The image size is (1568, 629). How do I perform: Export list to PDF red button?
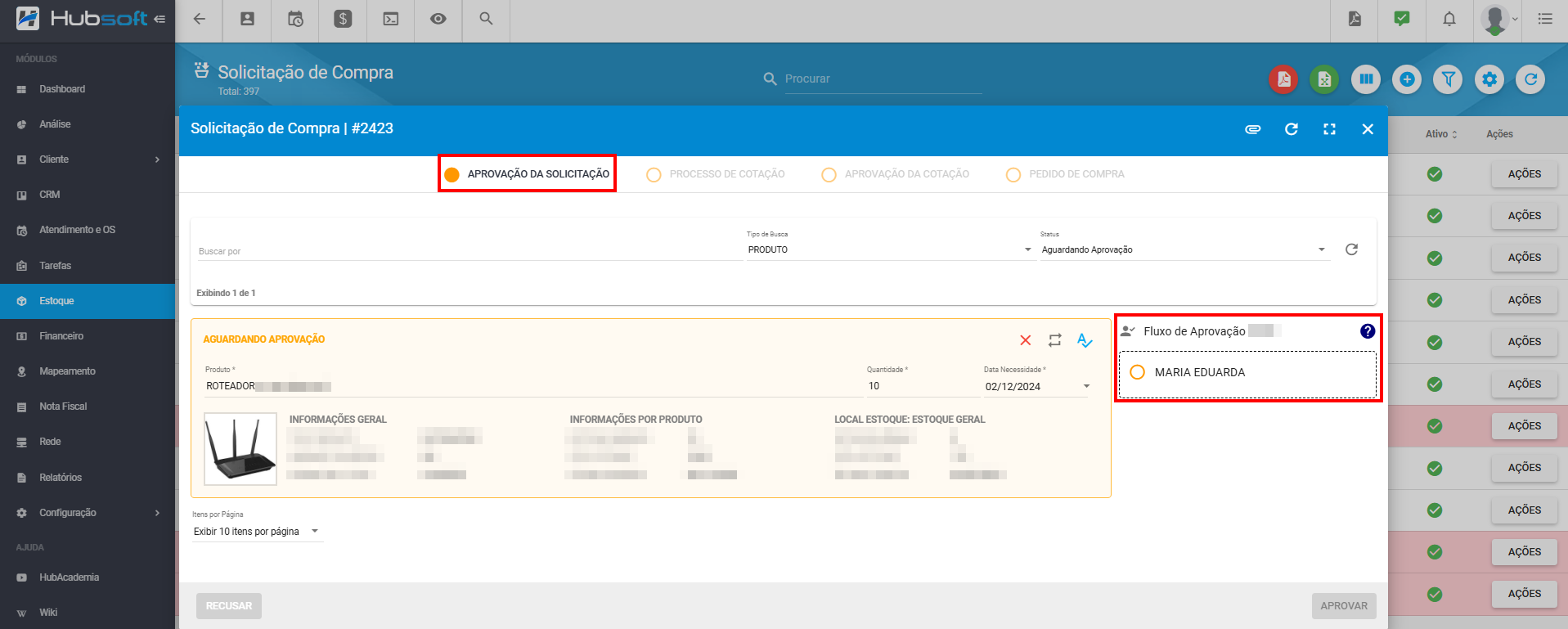pyautogui.click(x=1284, y=79)
